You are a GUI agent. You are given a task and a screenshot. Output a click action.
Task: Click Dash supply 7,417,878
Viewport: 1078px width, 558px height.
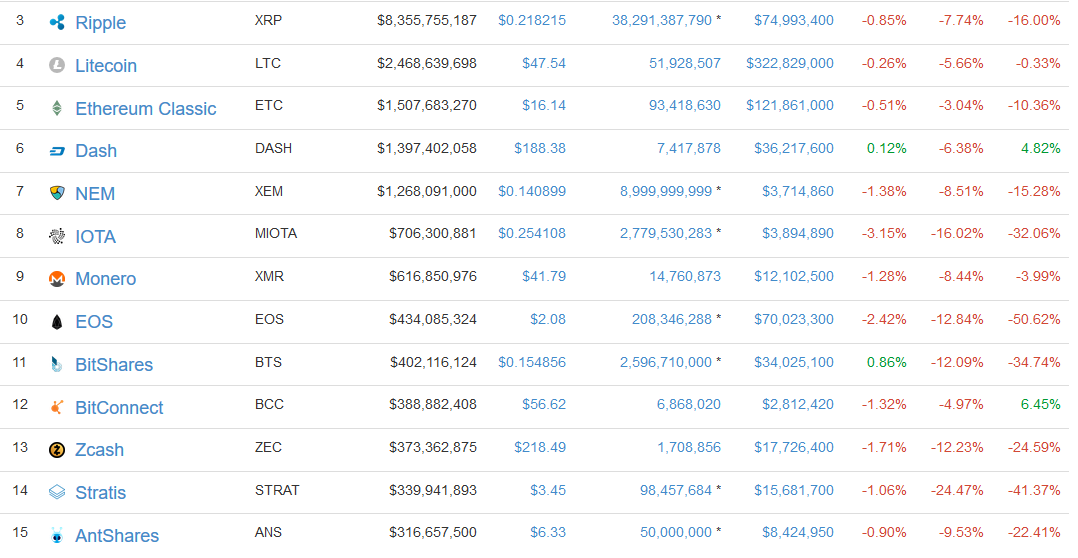coord(689,148)
